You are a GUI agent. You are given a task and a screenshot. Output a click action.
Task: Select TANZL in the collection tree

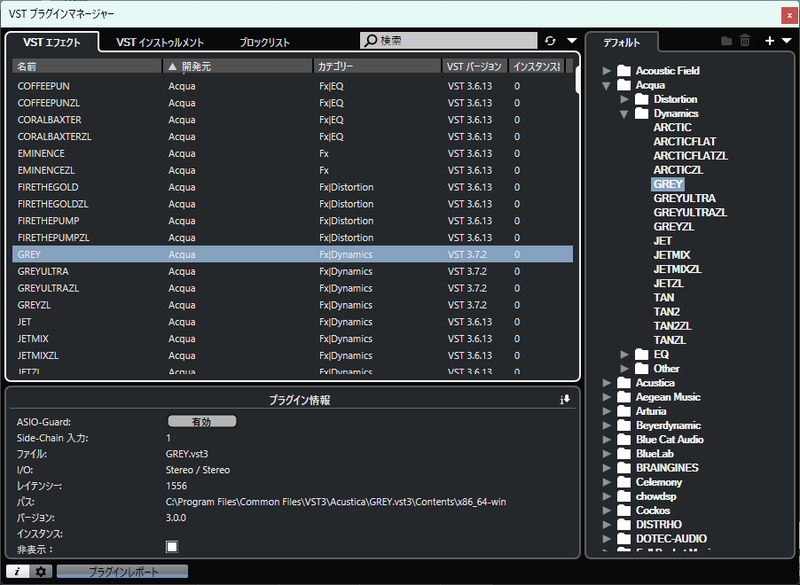669,340
